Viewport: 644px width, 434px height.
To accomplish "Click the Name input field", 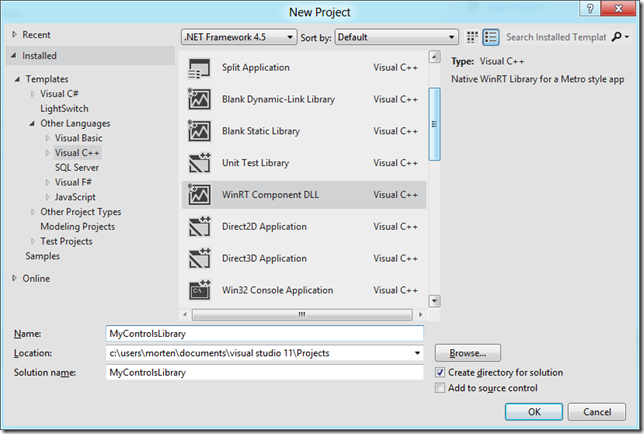I will (x=264, y=333).
